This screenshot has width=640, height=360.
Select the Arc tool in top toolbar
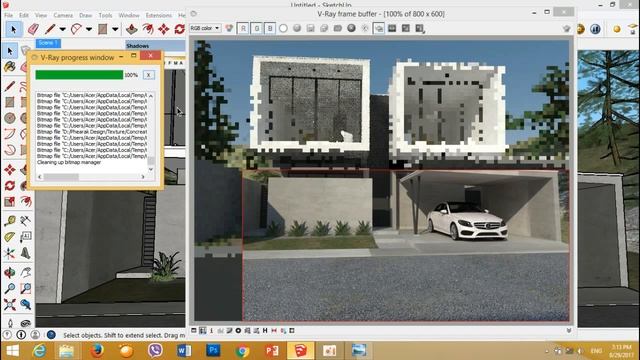point(76,29)
